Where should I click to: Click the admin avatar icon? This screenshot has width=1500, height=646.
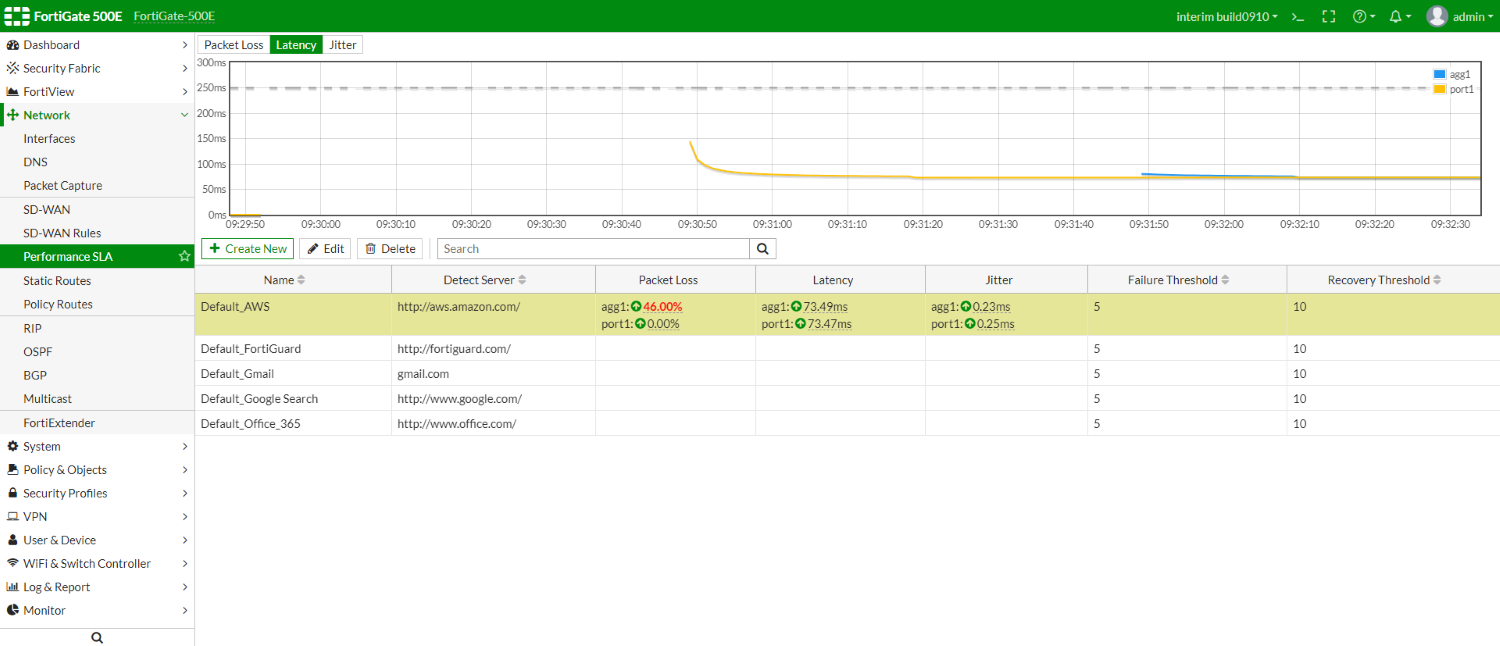[1437, 16]
